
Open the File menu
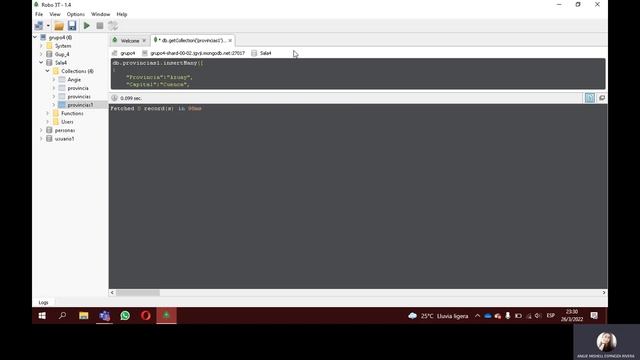pos(39,14)
